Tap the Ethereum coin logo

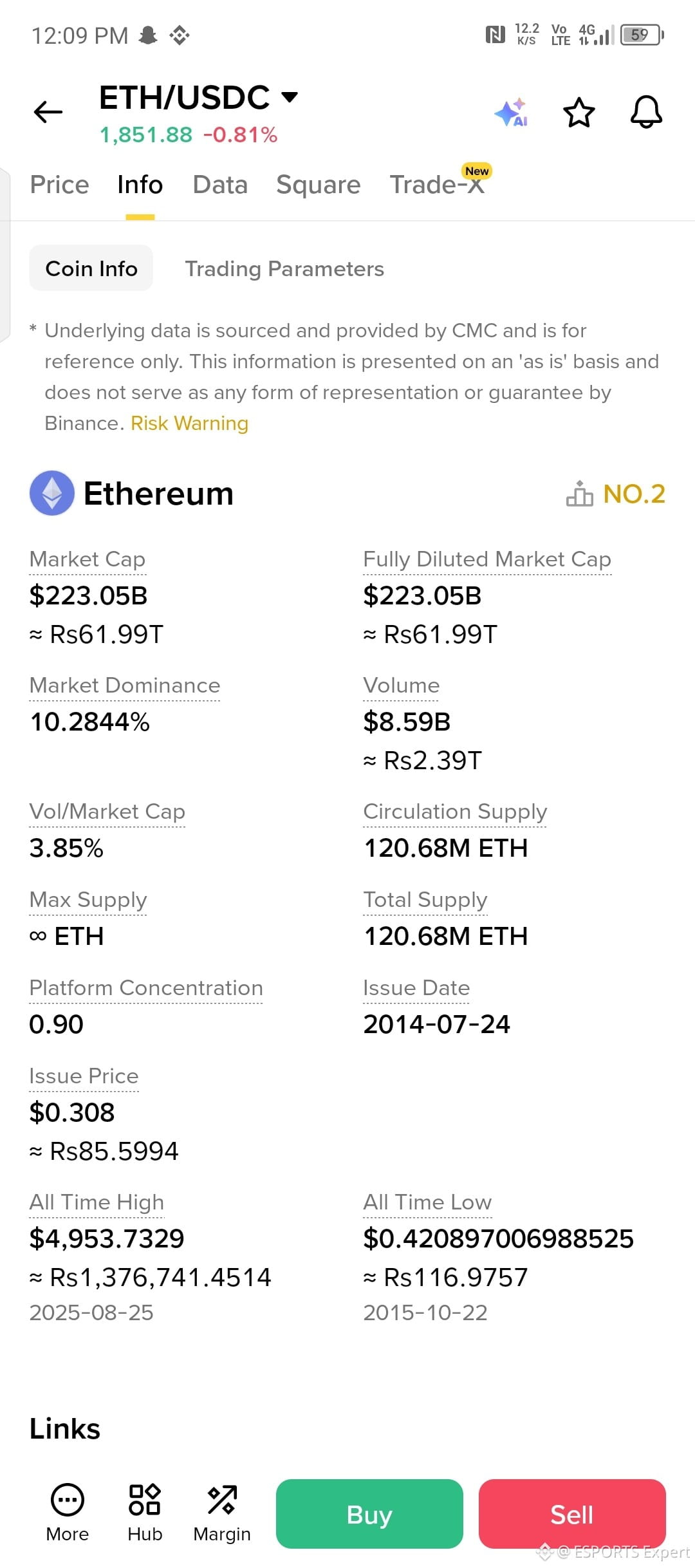coord(52,493)
